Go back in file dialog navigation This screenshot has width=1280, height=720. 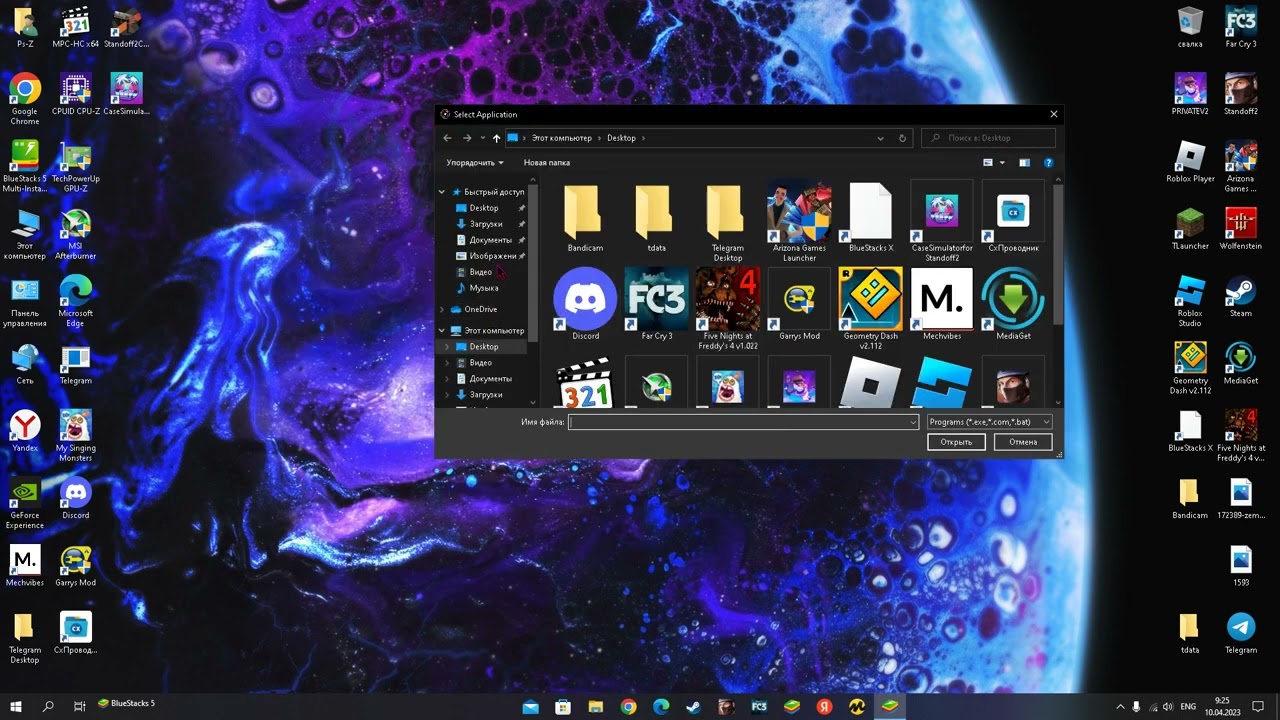pos(447,138)
